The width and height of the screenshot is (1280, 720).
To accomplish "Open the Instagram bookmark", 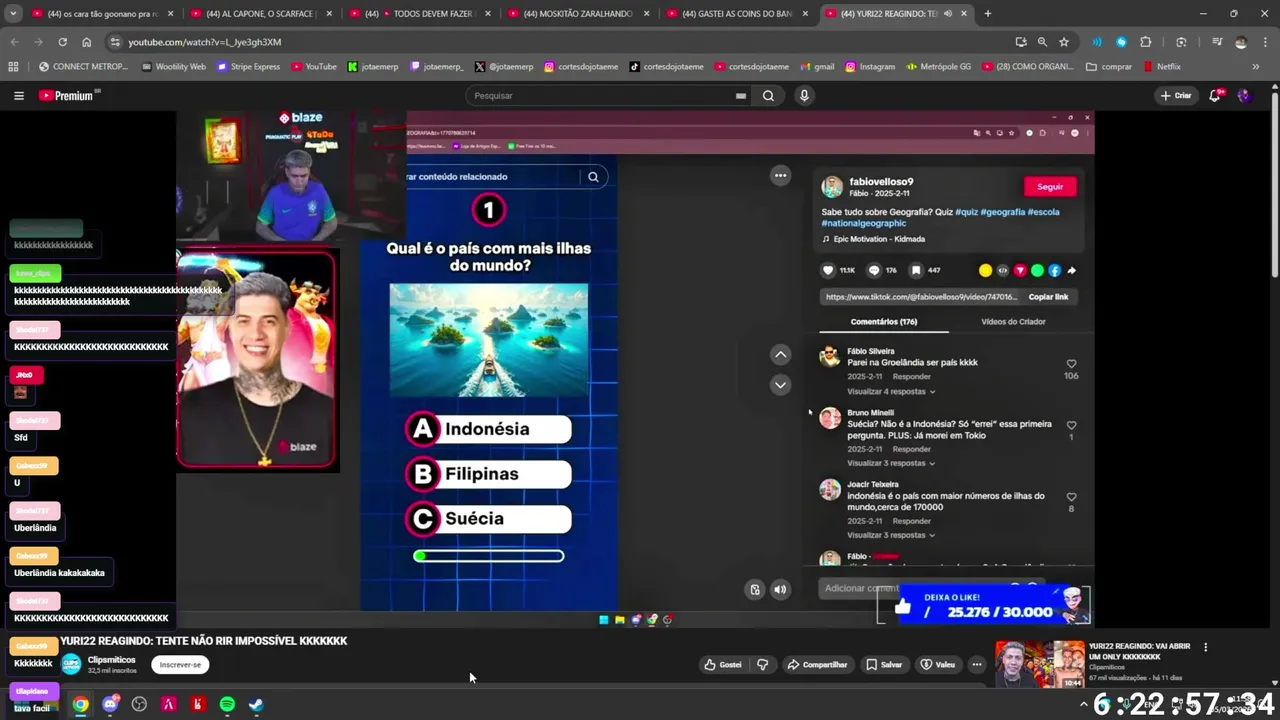I will [870, 67].
